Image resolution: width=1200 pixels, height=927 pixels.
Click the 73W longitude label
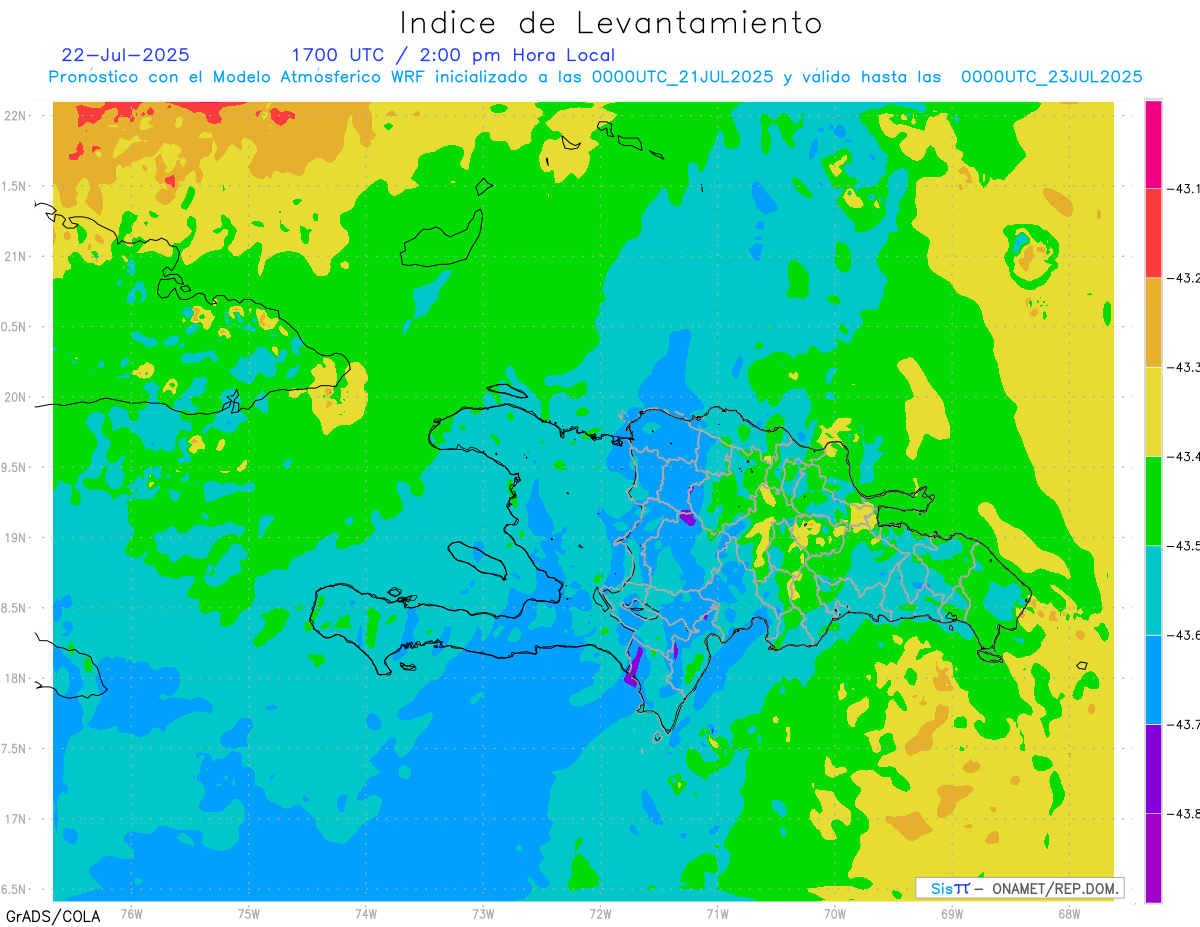pos(483,914)
